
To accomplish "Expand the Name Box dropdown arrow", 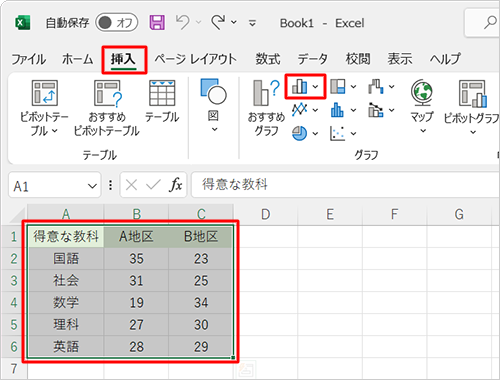I will tap(92, 186).
